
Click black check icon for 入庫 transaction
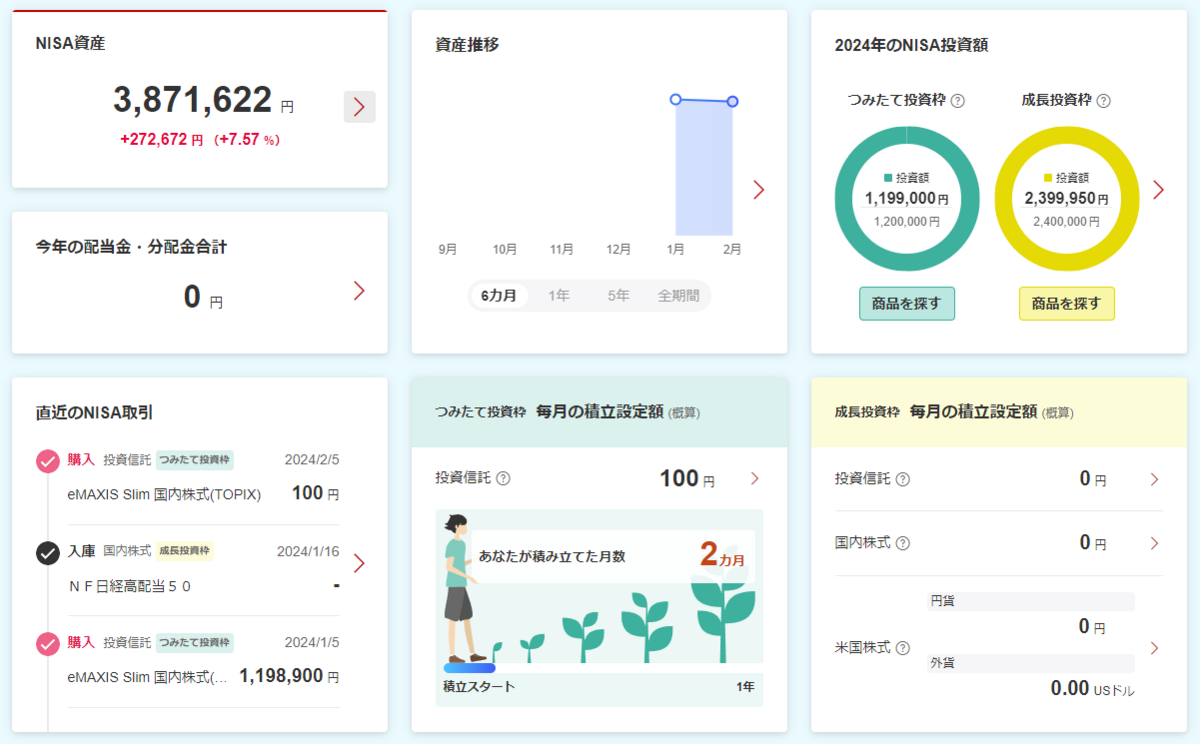[47, 552]
